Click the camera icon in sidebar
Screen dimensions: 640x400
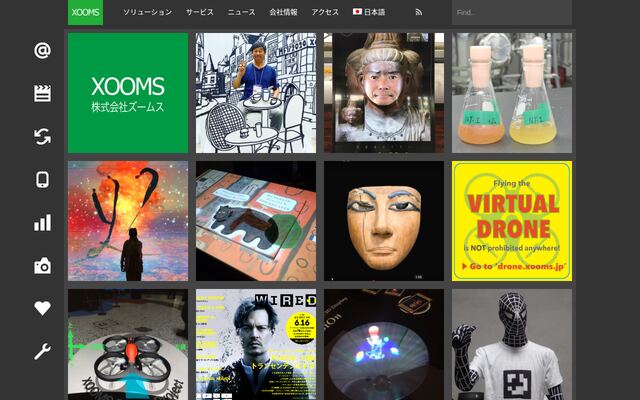click(x=42, y=266)
